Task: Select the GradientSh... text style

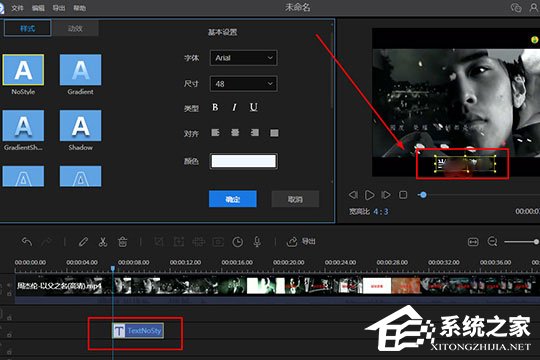Action: click(23, 126)
